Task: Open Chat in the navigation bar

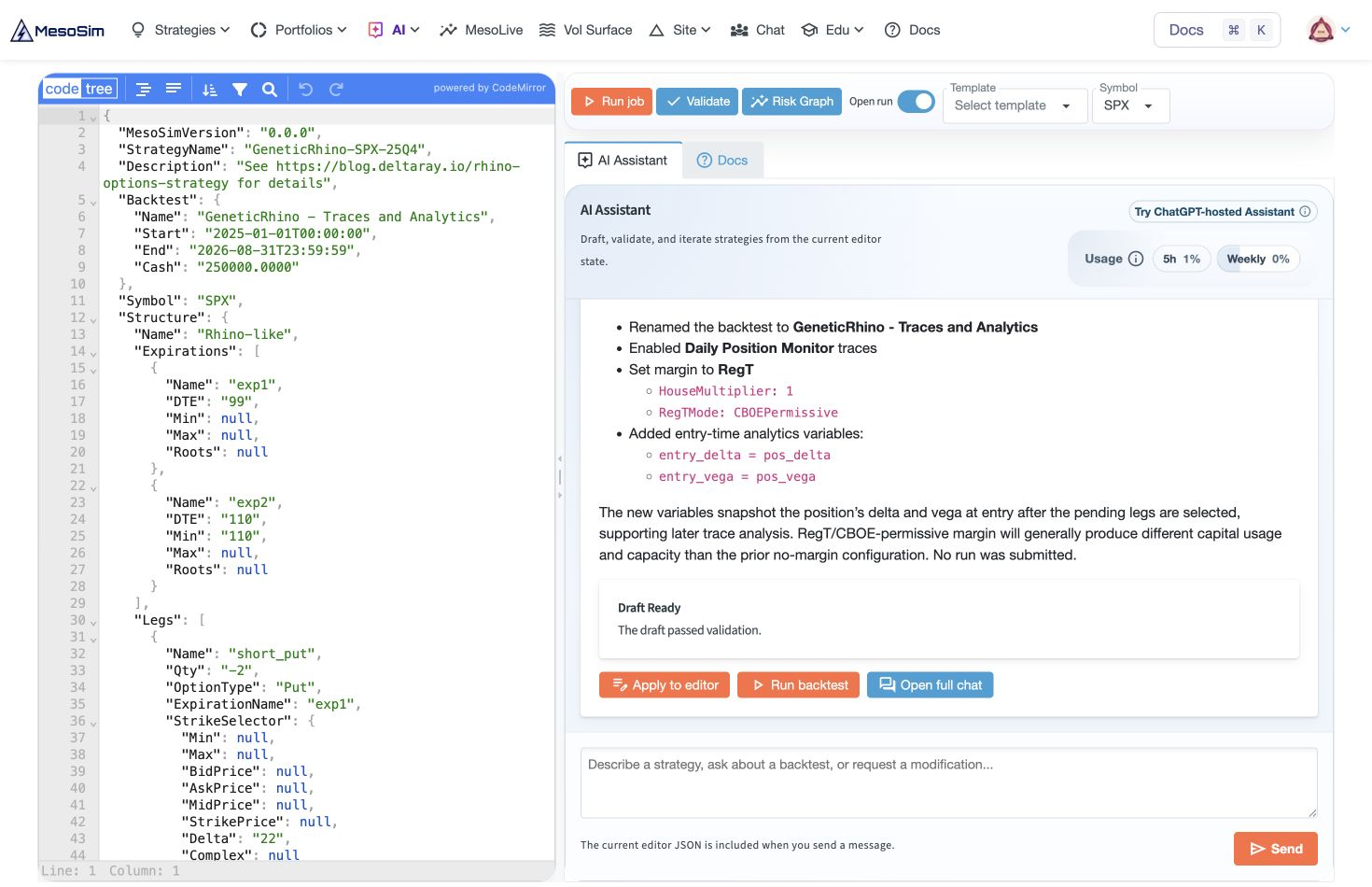Action: (758, 30)
